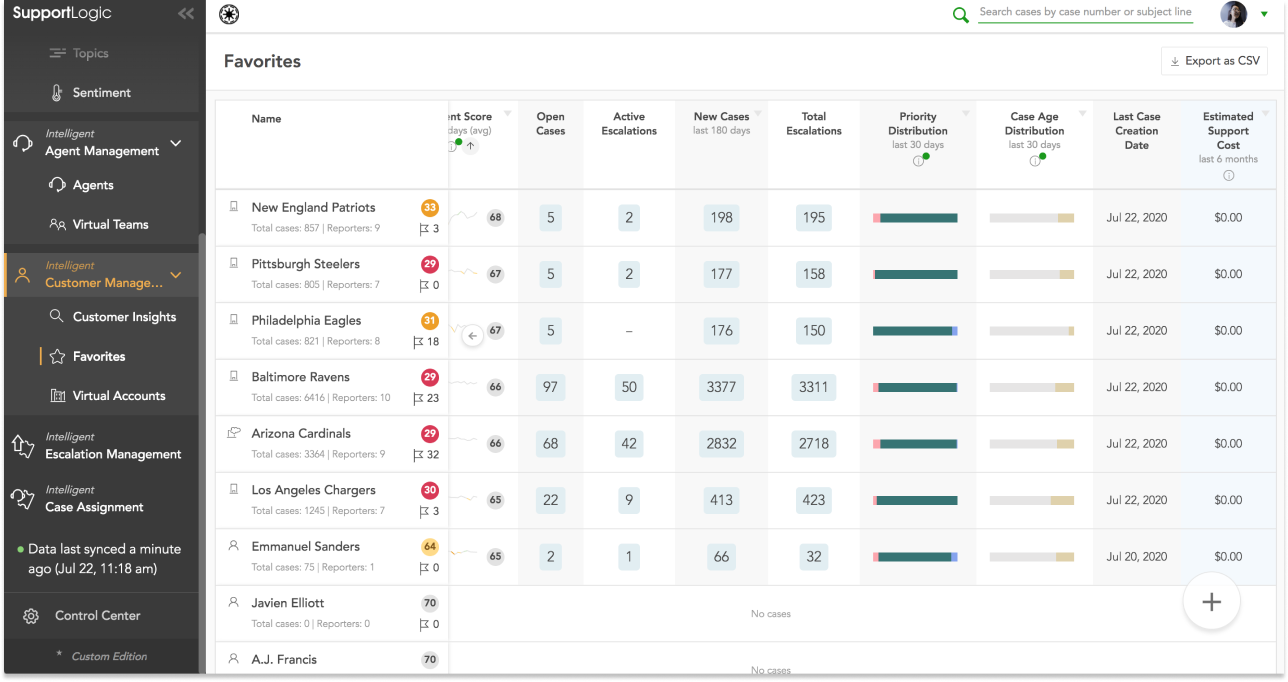Viewport: 1288px width, 682px height.
Task: Click the Escalation Management icon
Action: 23,446
